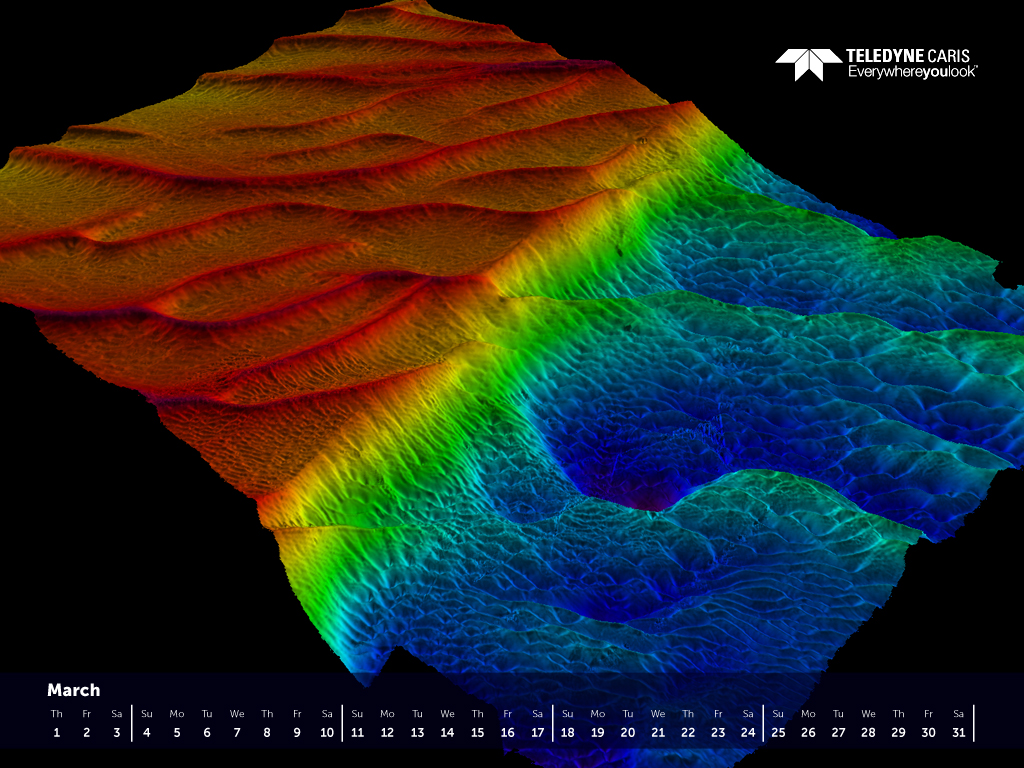Select calendar date 3
Screen dimensions: 1024x768
click(117, 733)
